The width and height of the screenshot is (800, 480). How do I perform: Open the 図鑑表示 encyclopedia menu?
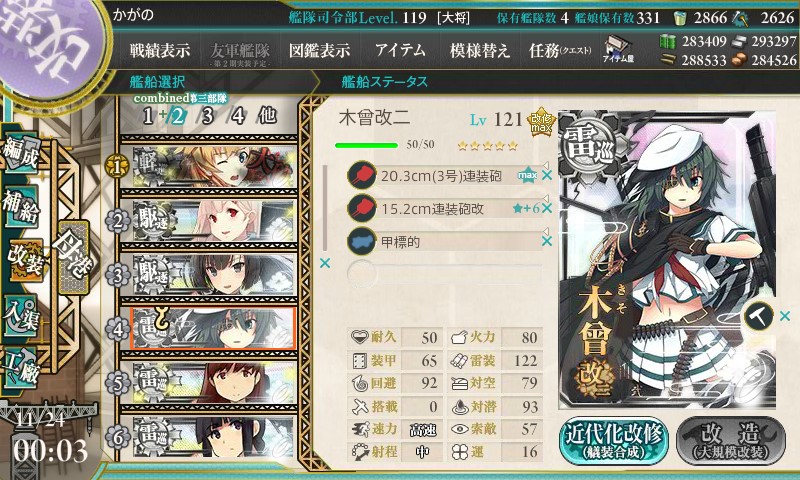tap(319, 50)
